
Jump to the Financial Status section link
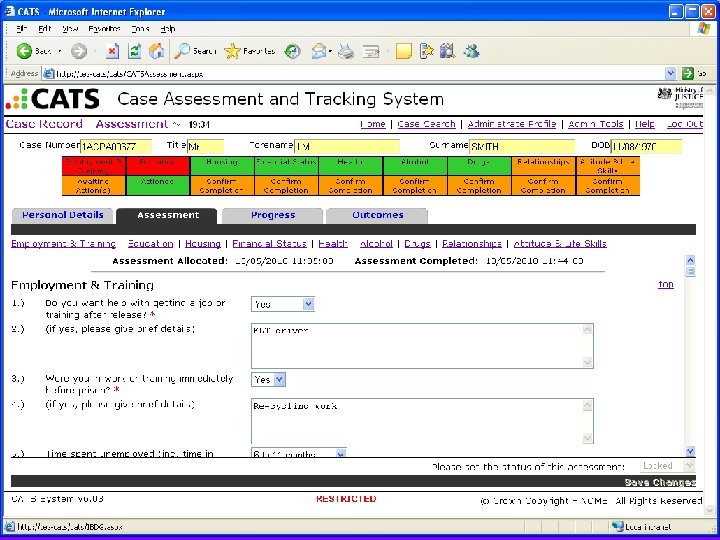point(269,244)
